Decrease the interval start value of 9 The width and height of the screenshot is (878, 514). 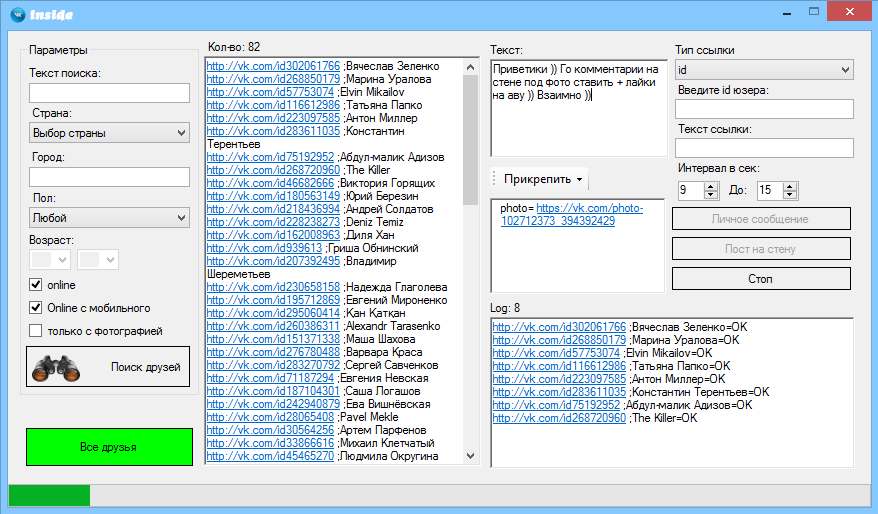click(711, 195)
